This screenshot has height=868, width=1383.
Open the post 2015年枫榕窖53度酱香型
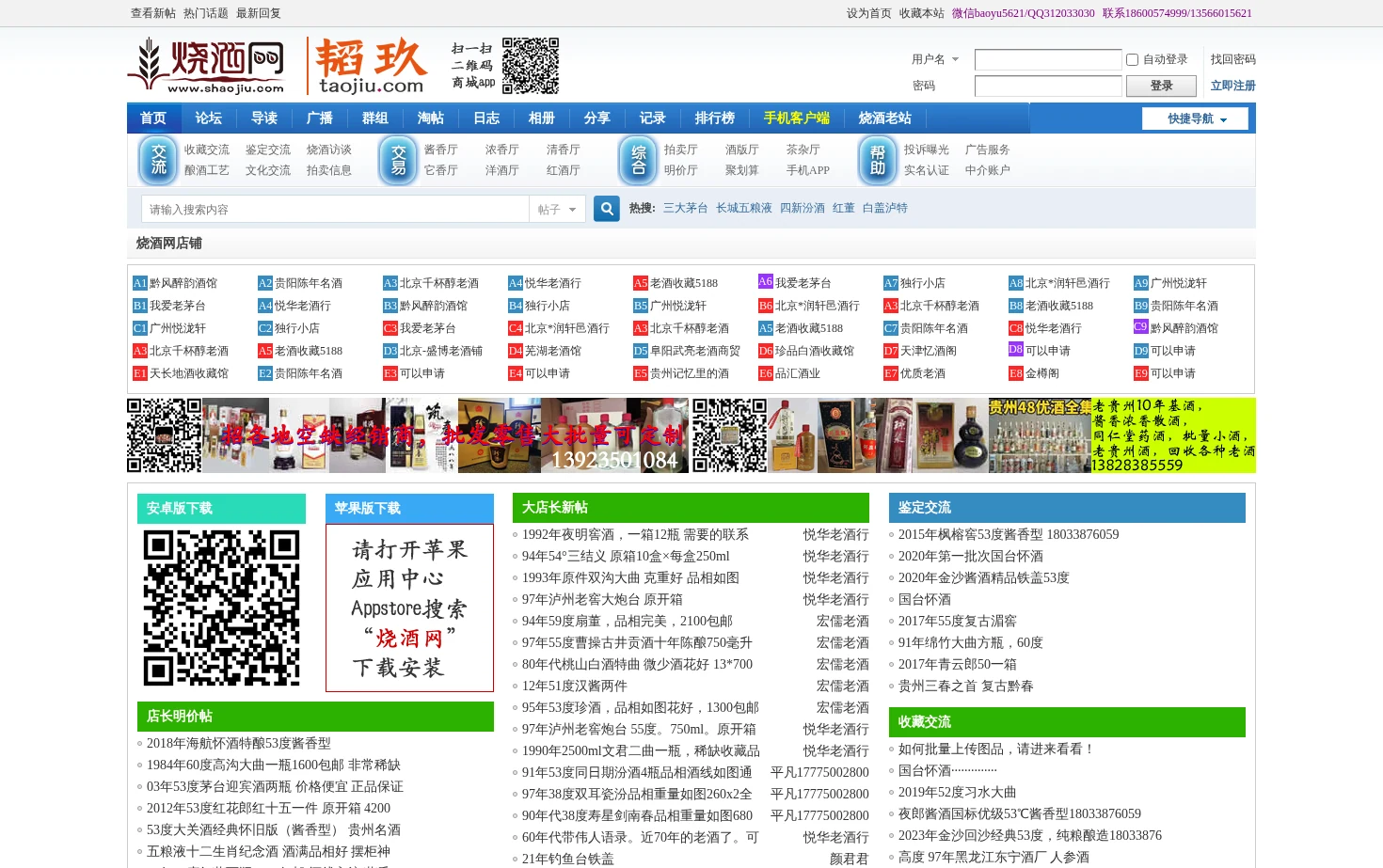(x=1009, y=534)
